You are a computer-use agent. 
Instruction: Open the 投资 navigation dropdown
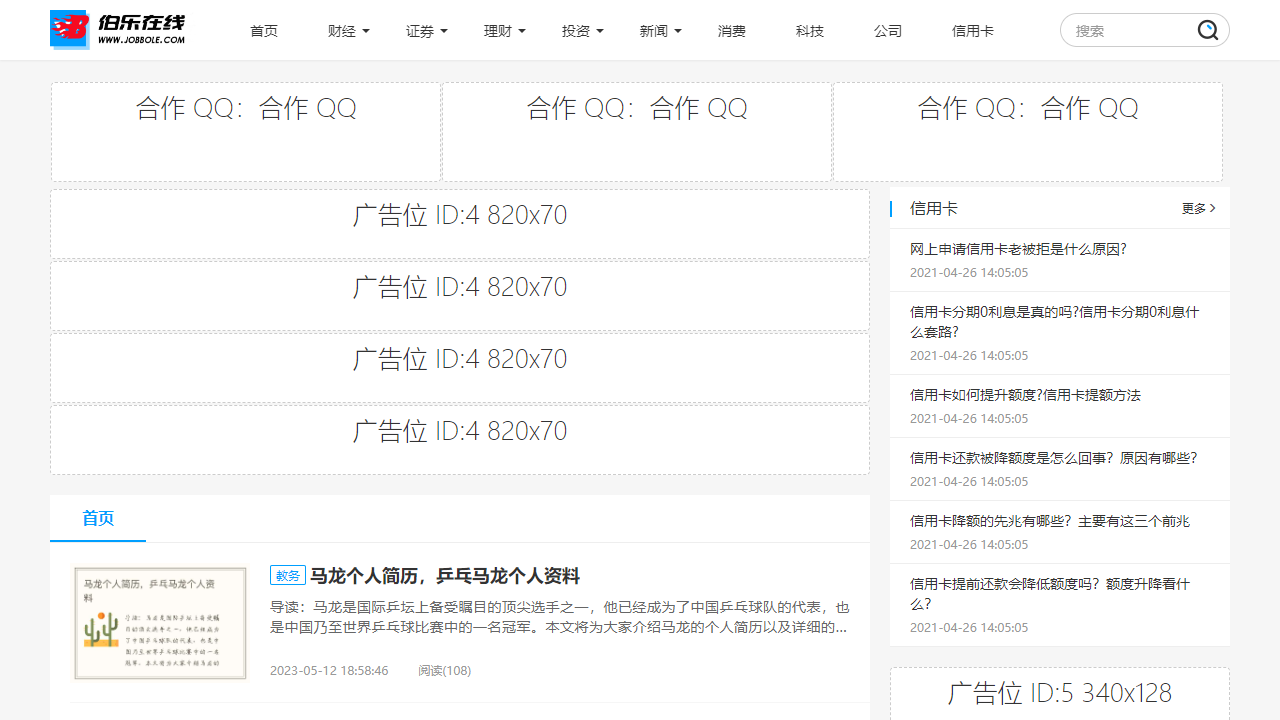[x=582, y=31]
